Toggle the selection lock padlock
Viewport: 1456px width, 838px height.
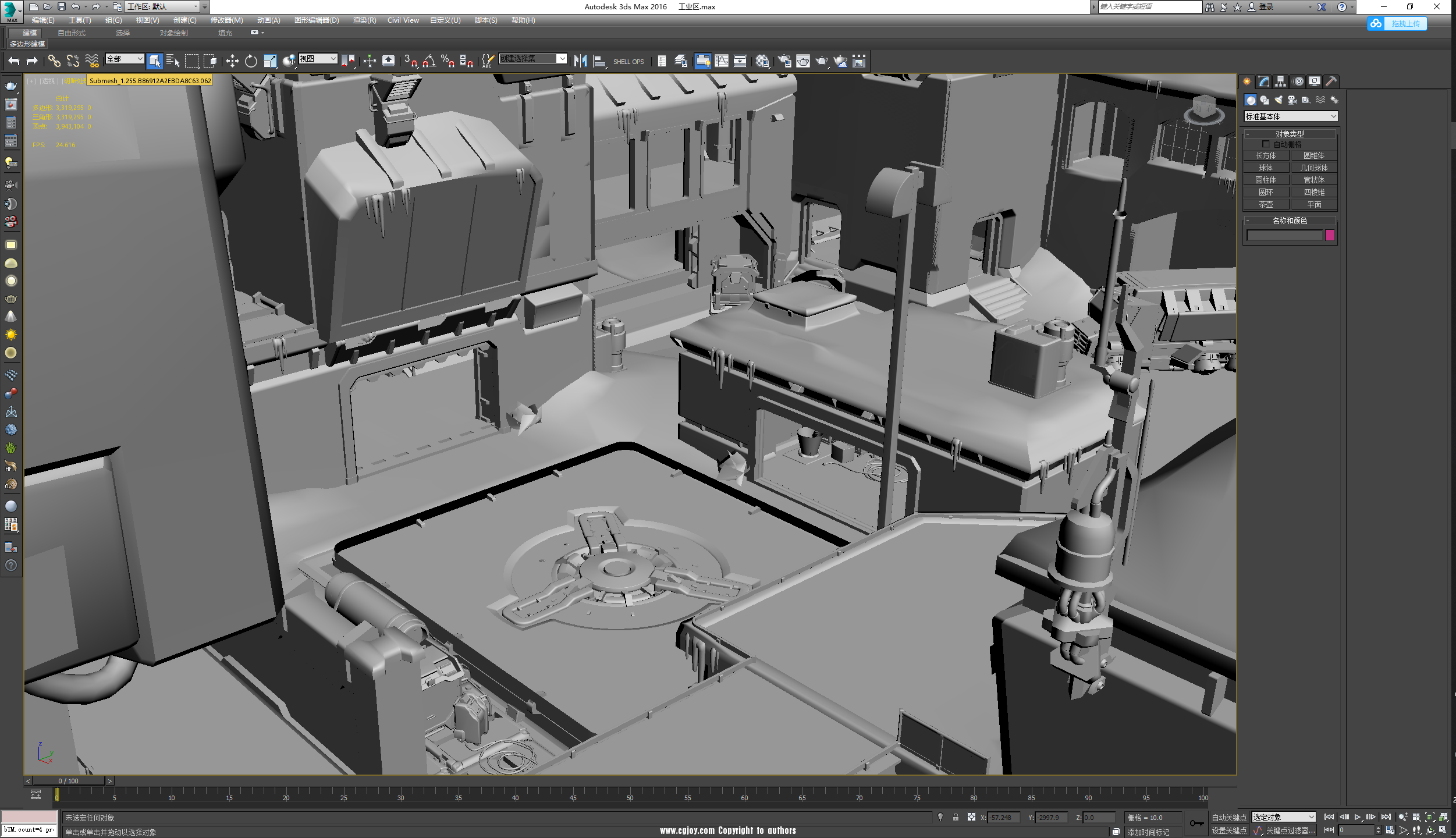(x=956, y=818)
